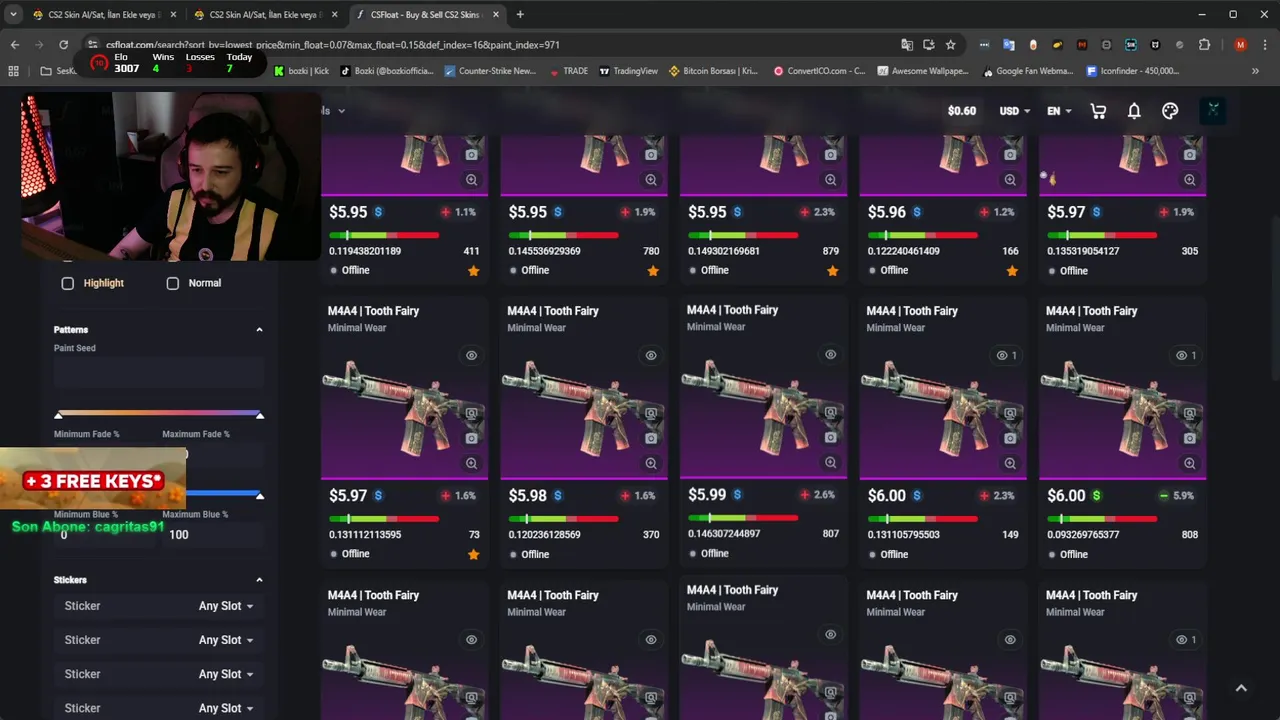The height and width of the screenshot is (720, 1280).
Task: Open the $5.98 M4A4 Tooth Fairy listing title
Action: [x=553, y=311]
